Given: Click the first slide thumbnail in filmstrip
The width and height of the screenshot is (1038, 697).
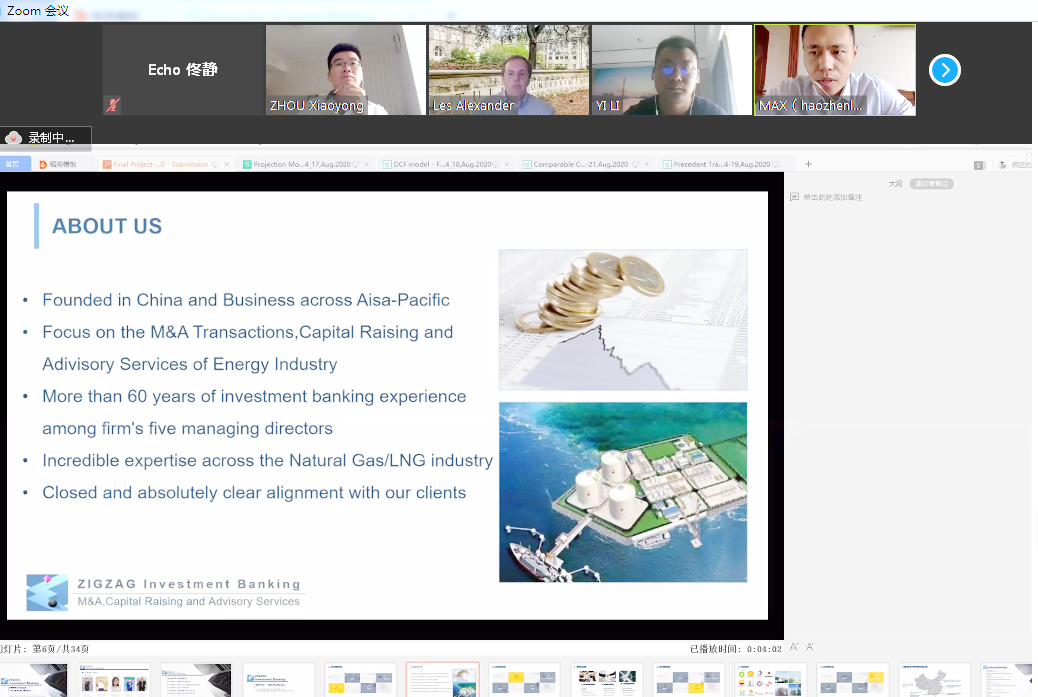Looking at the screenshot, I should [x=33, y=680].
